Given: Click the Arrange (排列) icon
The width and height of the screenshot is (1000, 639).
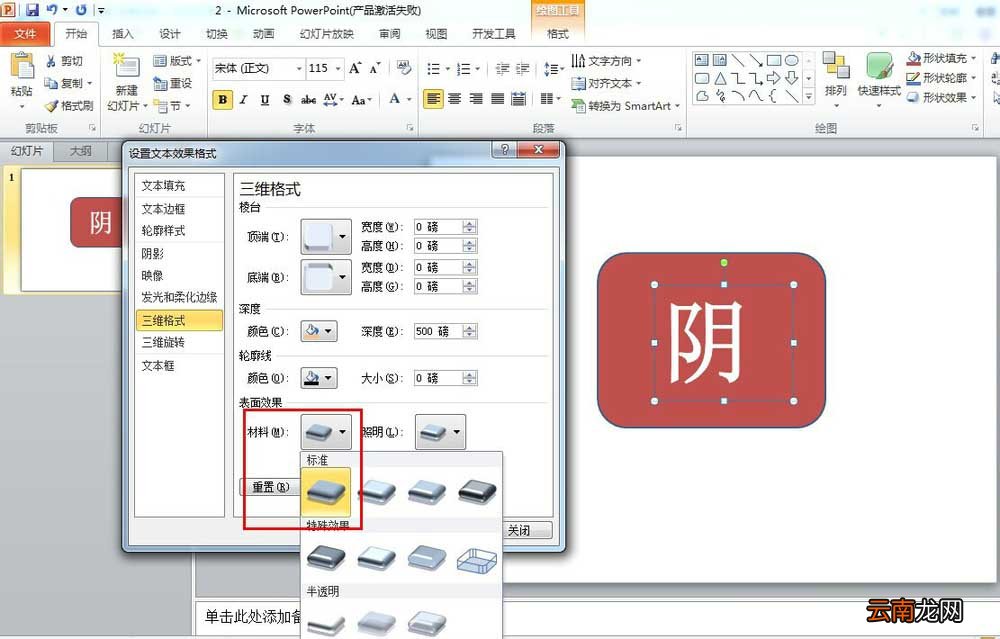Looking at the screenshot, I should [x=835, y=66].
